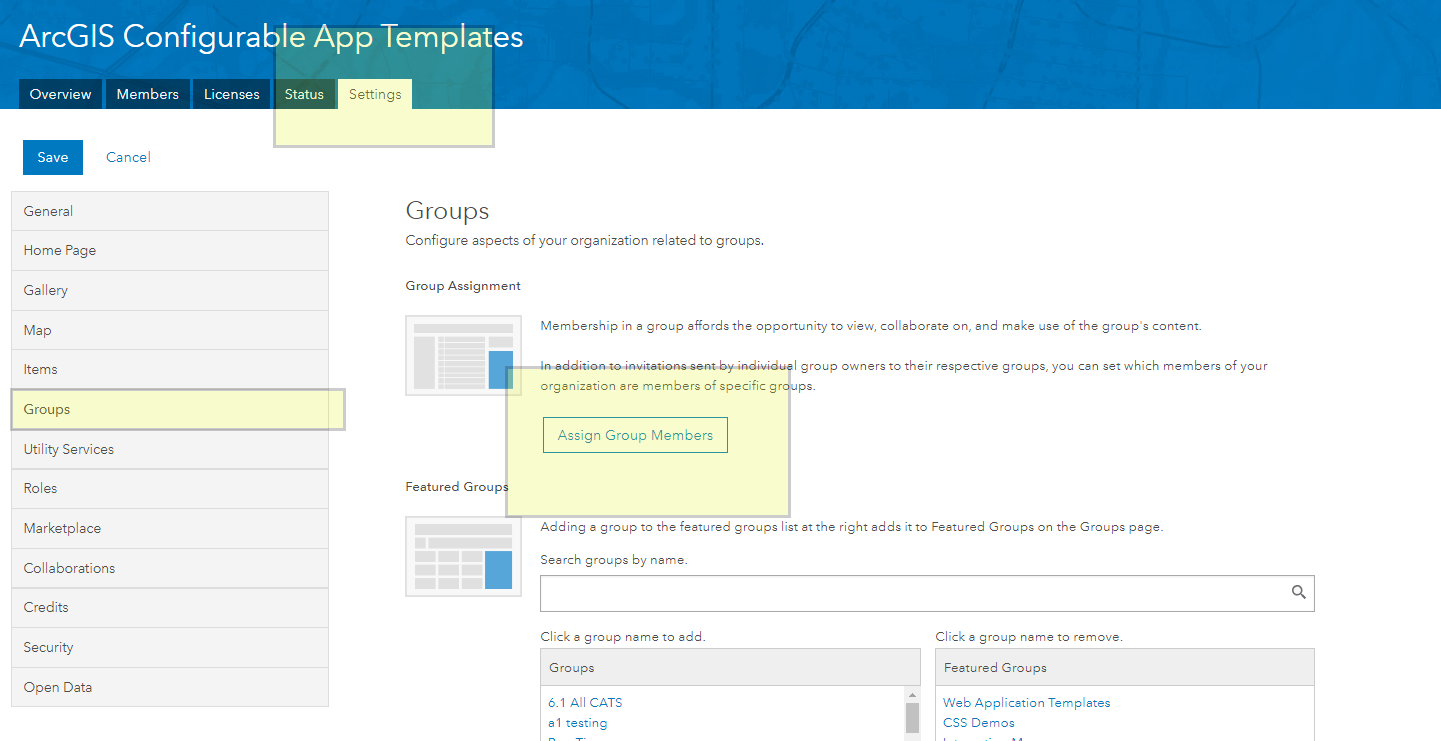Select Home Page in the settings sidebar
The width and height of the screenshot is (1441, 741).
[170, 250]
